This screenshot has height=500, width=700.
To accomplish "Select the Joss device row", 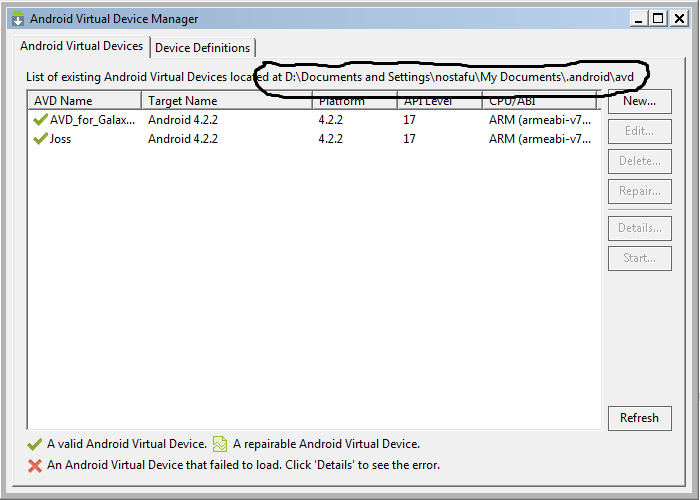I will 314,139.
